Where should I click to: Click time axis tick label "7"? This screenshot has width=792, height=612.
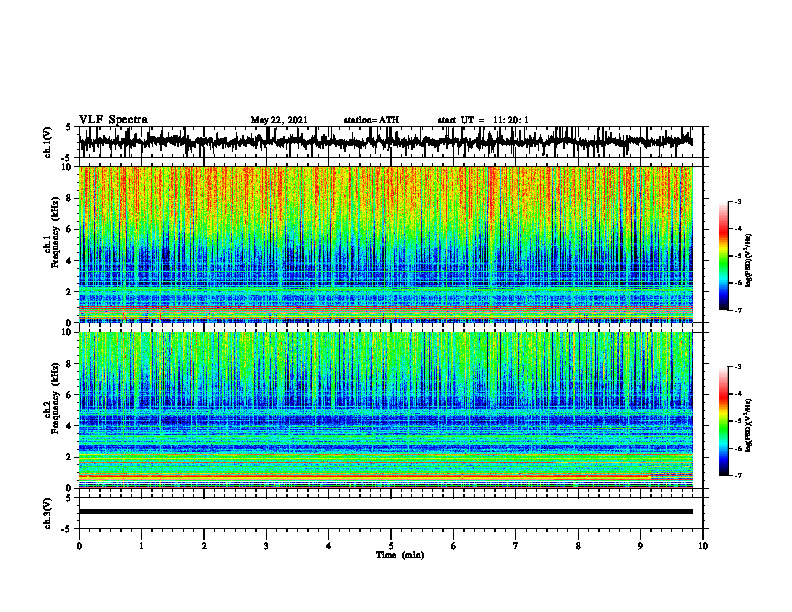516,546
